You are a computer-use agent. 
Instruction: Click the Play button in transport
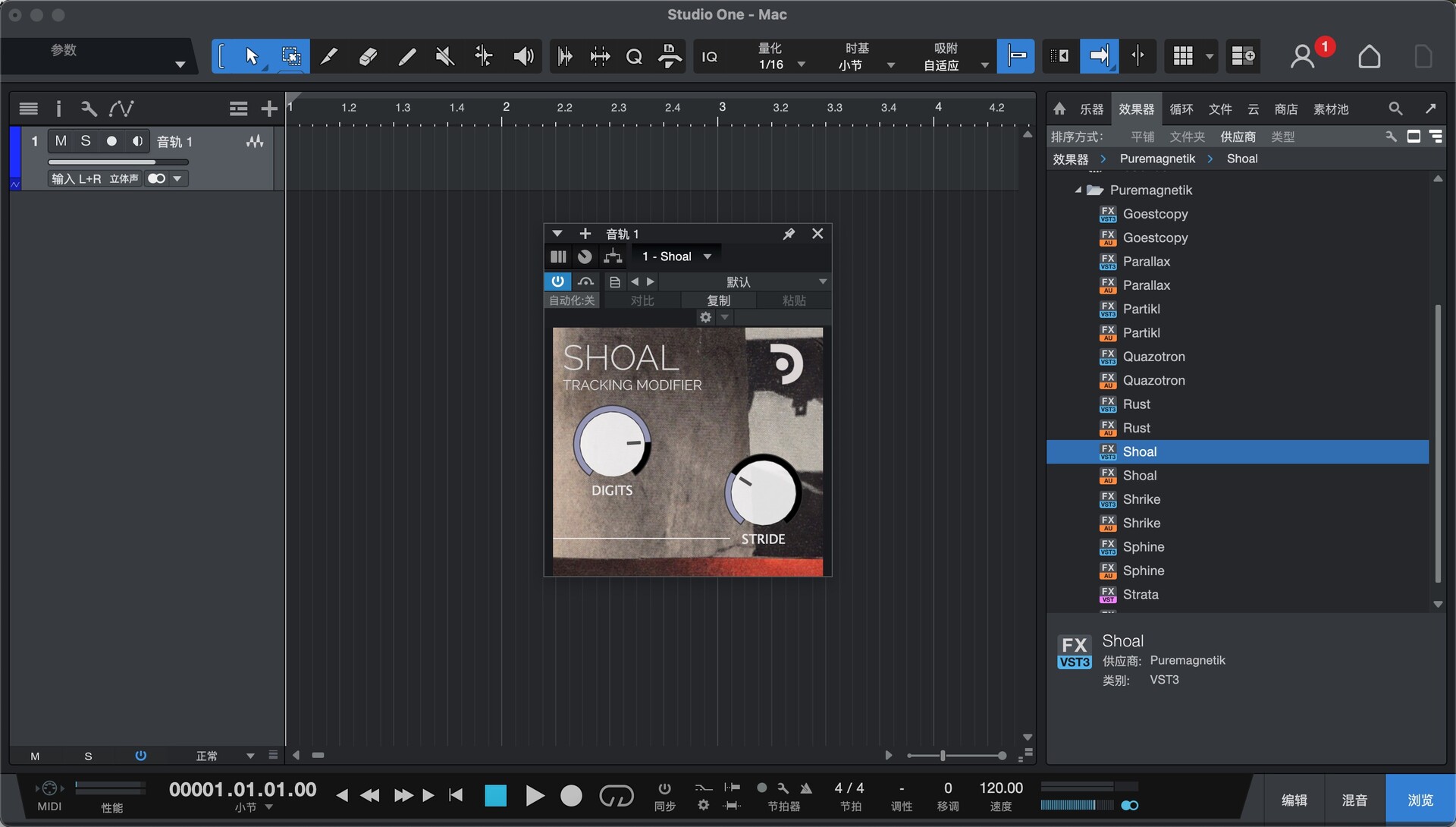coord(535,796)
